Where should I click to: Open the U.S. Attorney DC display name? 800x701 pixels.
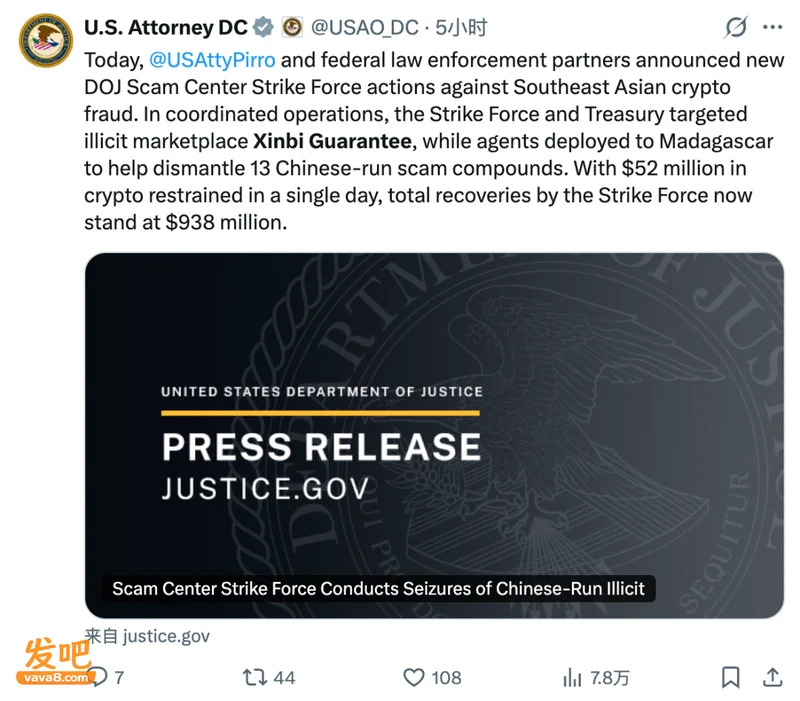(166, 28)
